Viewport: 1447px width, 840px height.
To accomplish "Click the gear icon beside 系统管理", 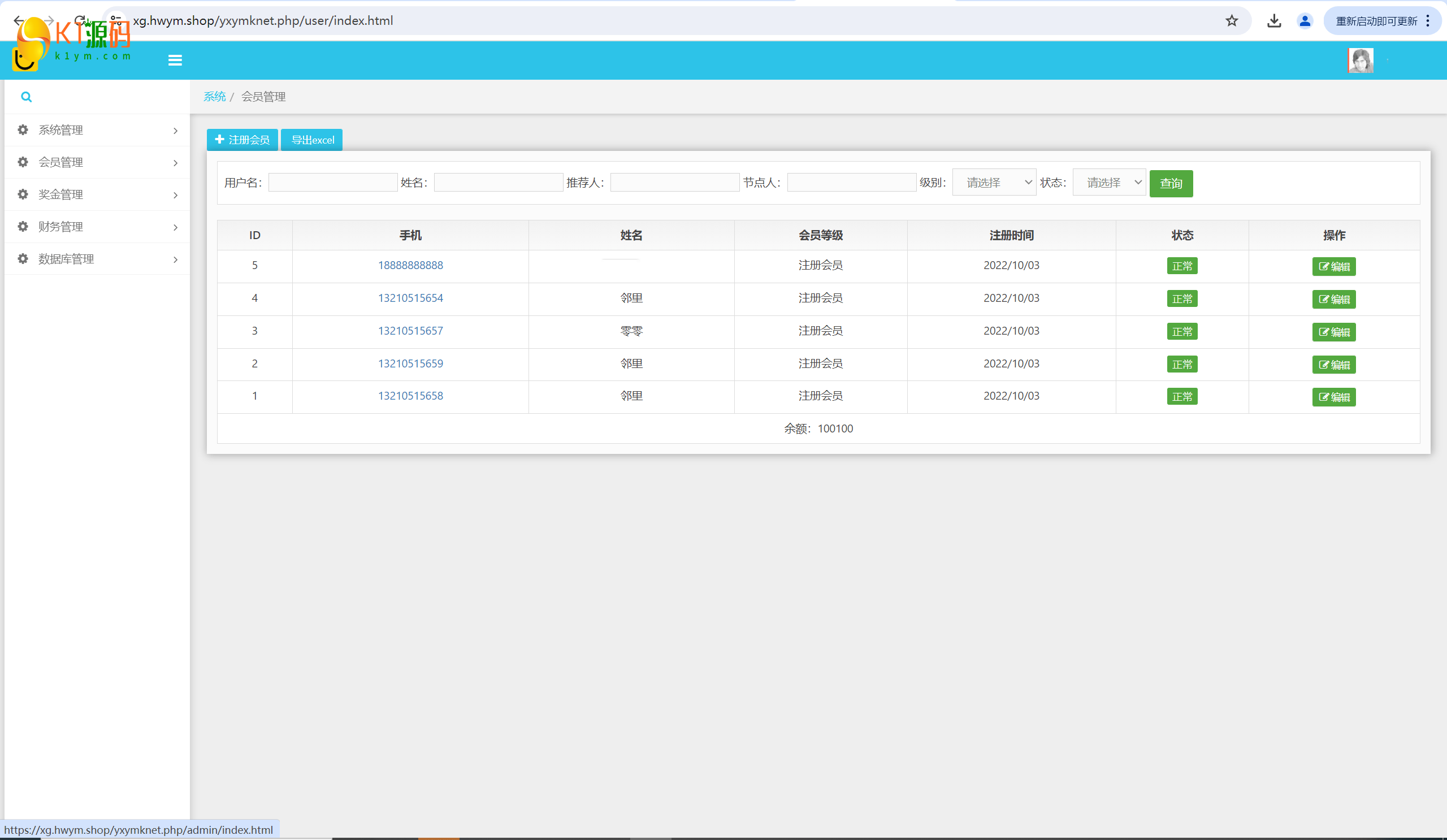I will coord(23,130).
